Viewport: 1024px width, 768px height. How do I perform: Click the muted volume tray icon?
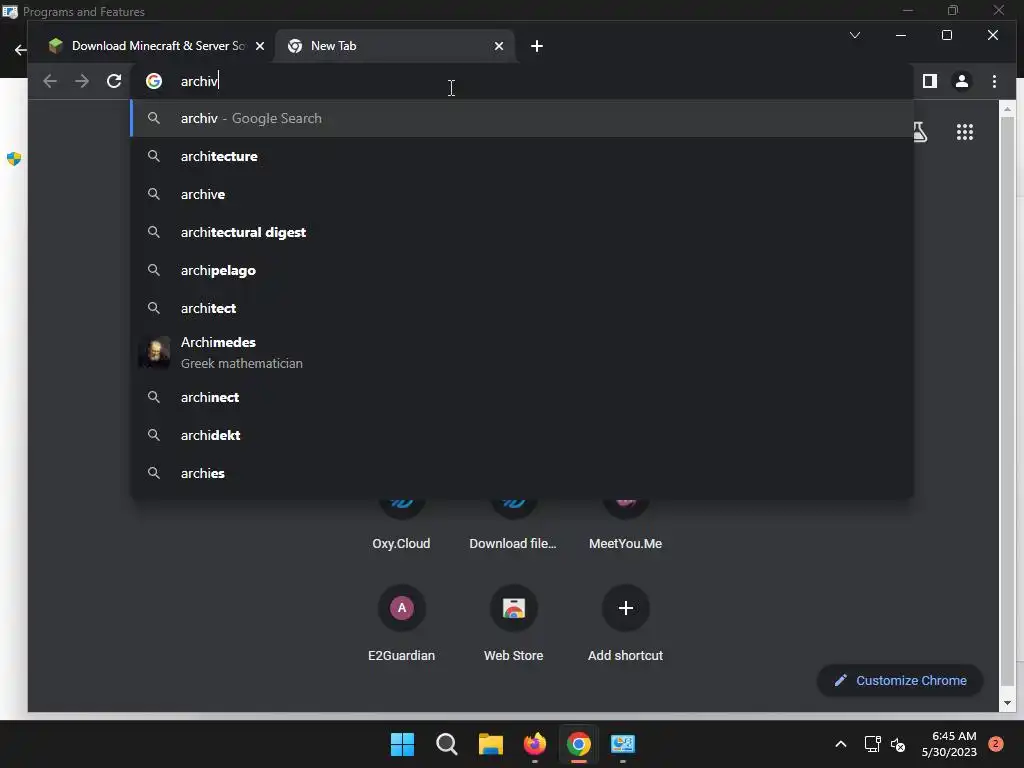click(898, 744)
